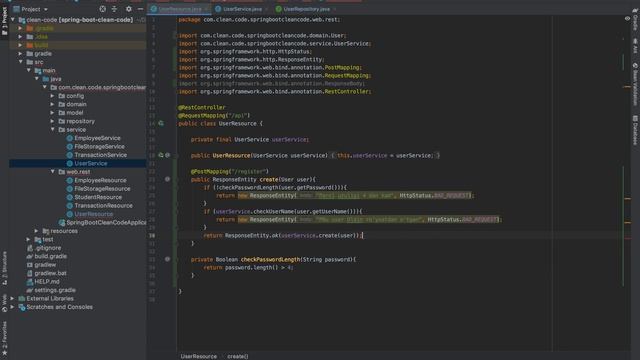Toggle the Structure tool window stripe button
640x360 pixels.
4,268
